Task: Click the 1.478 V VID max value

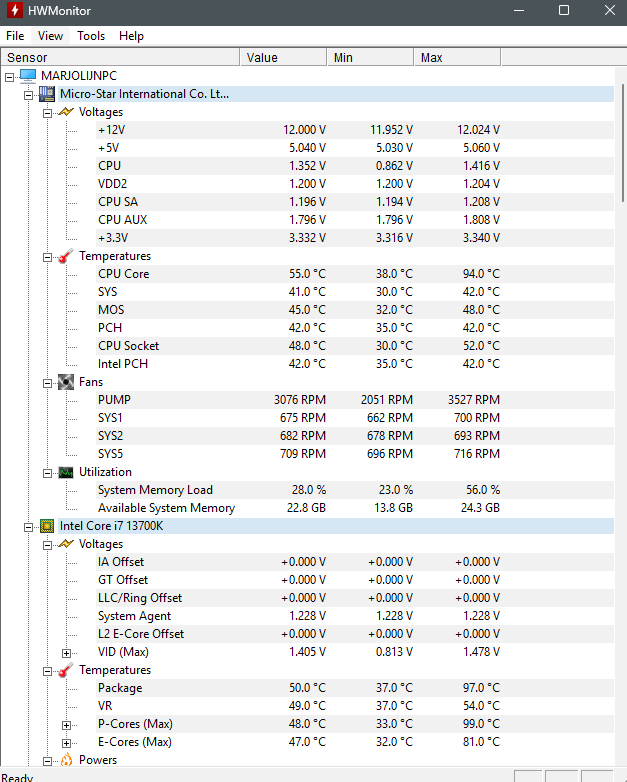Action: [481, 652]
